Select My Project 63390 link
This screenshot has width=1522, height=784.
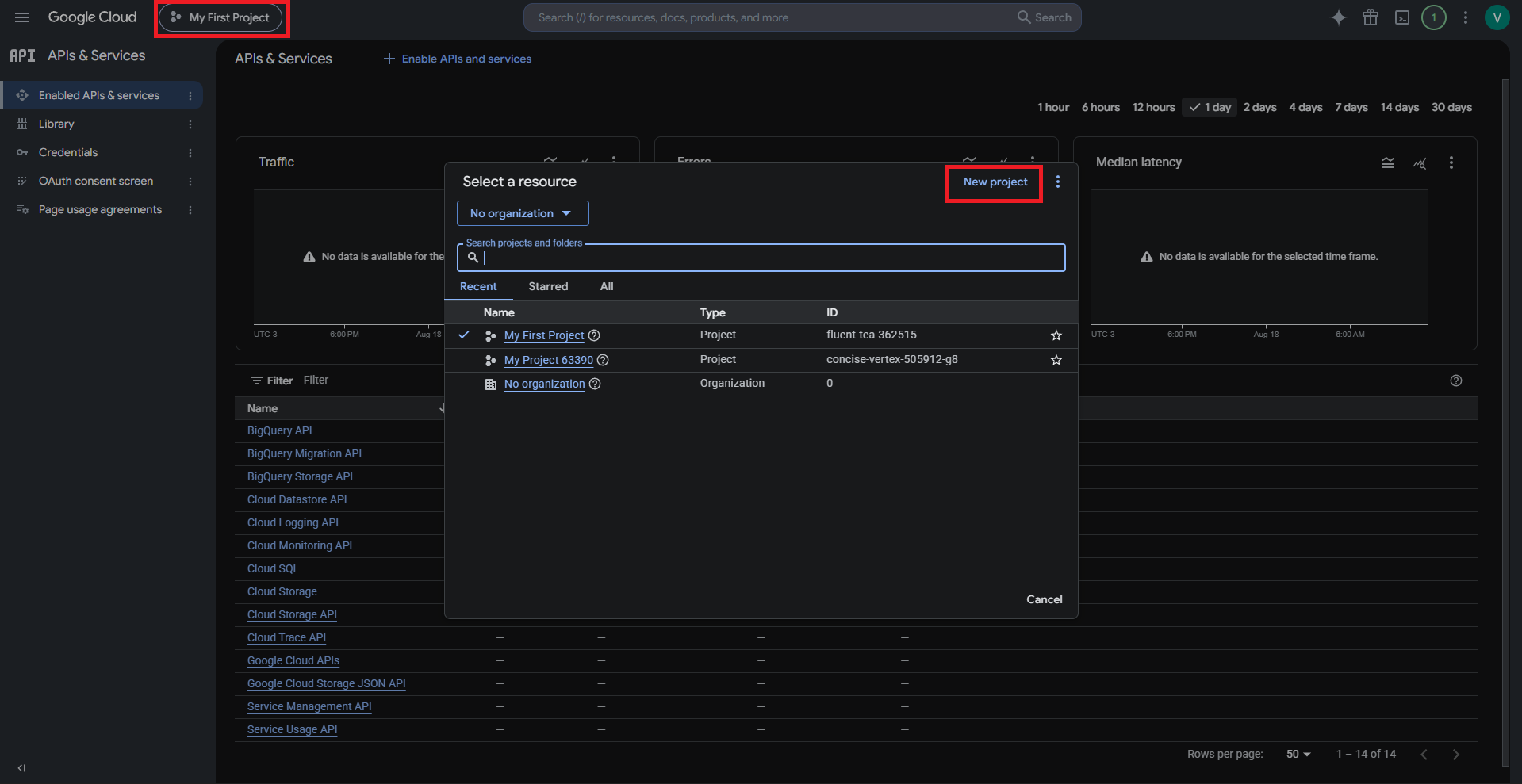tap(549, 360)
